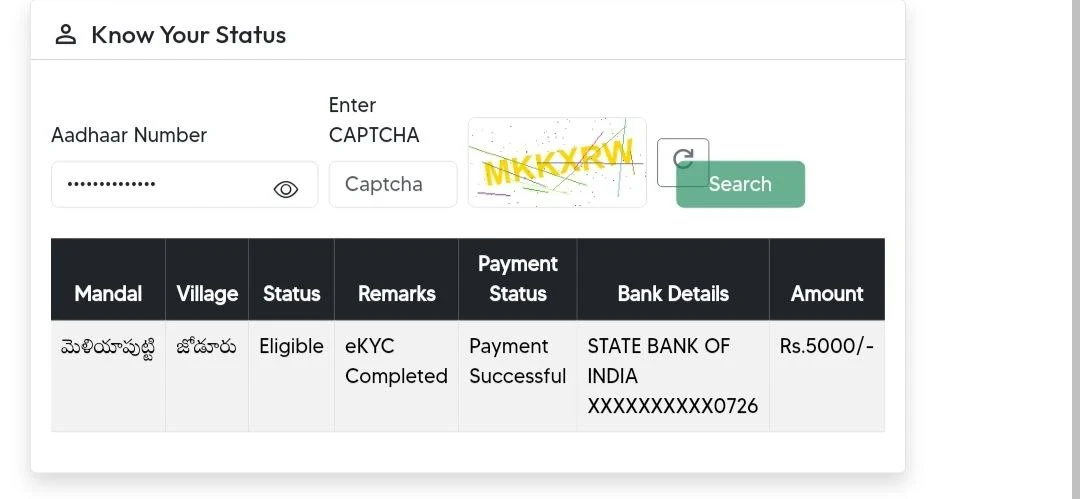Image resolution: width=1080 pixels, height=499 pixels.
Task: Click the Know Your Status heading
Action: pos(188,35)
